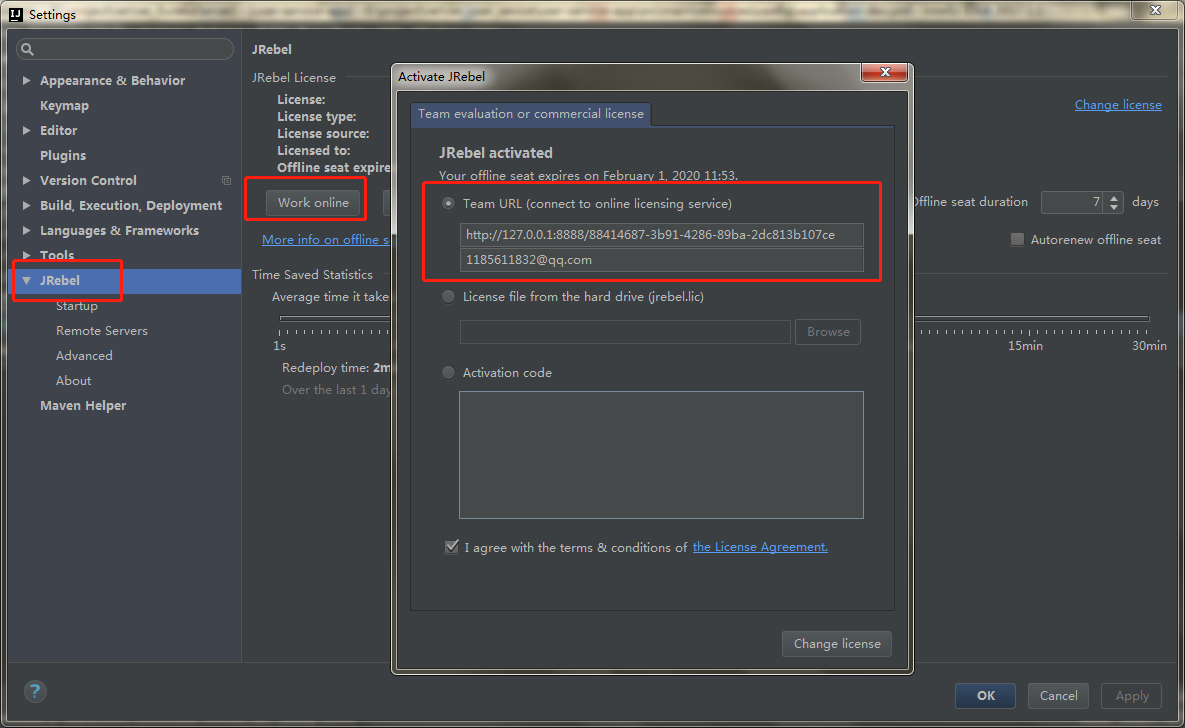1185x728 pixels.
Task: Expand Appearance & Behavior section
Action: pyautogui.click(x=26, y=80)
